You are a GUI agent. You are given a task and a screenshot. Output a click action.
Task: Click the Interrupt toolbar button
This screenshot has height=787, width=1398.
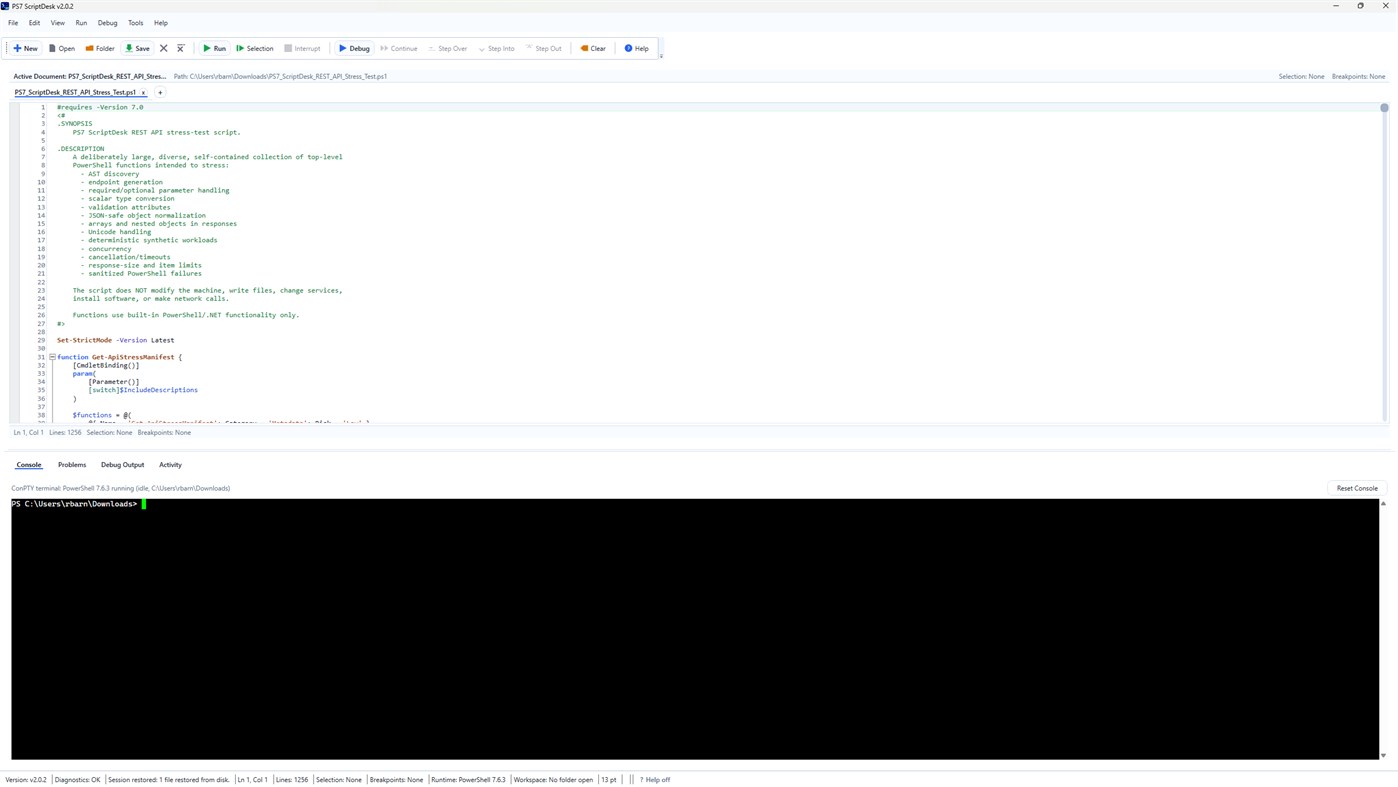click(302, 48)
